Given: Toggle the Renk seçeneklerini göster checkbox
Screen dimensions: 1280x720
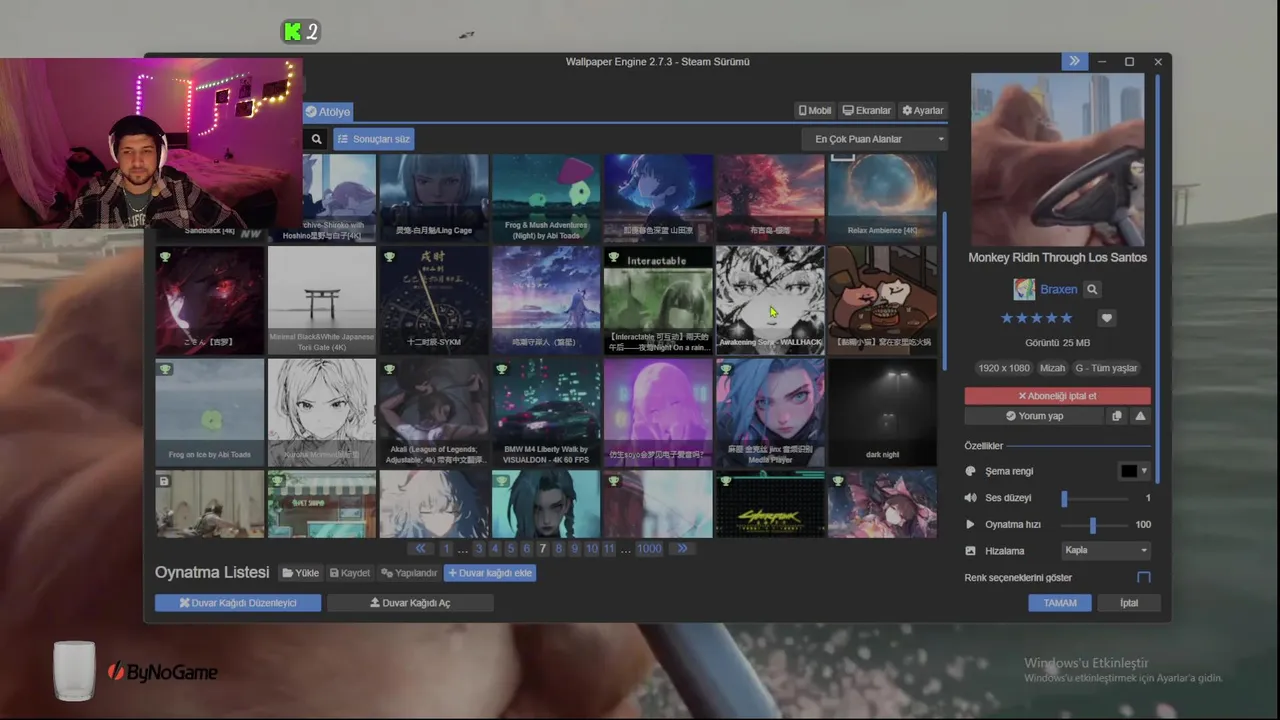Looking at the screenshot, I should (x=1144, y=578).
